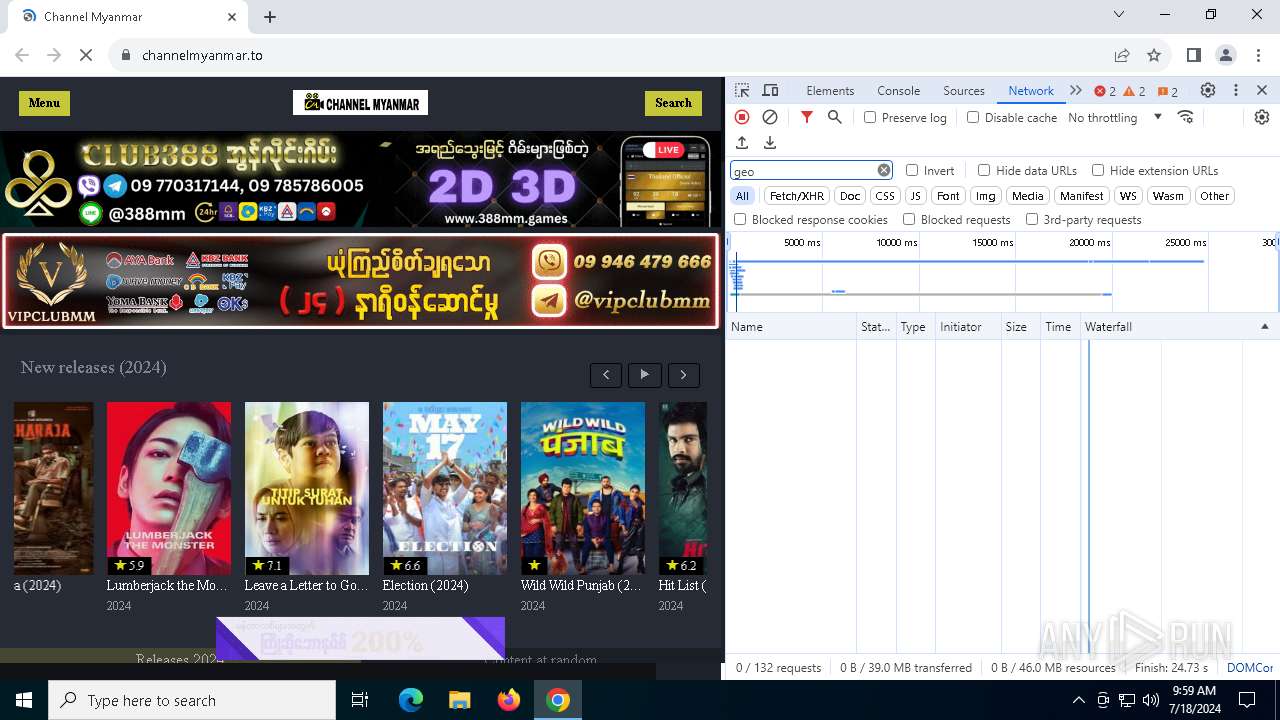Show the DevTools warning count badge
This screenshot has width=1280, height=720.
(x=1135, y=91)
